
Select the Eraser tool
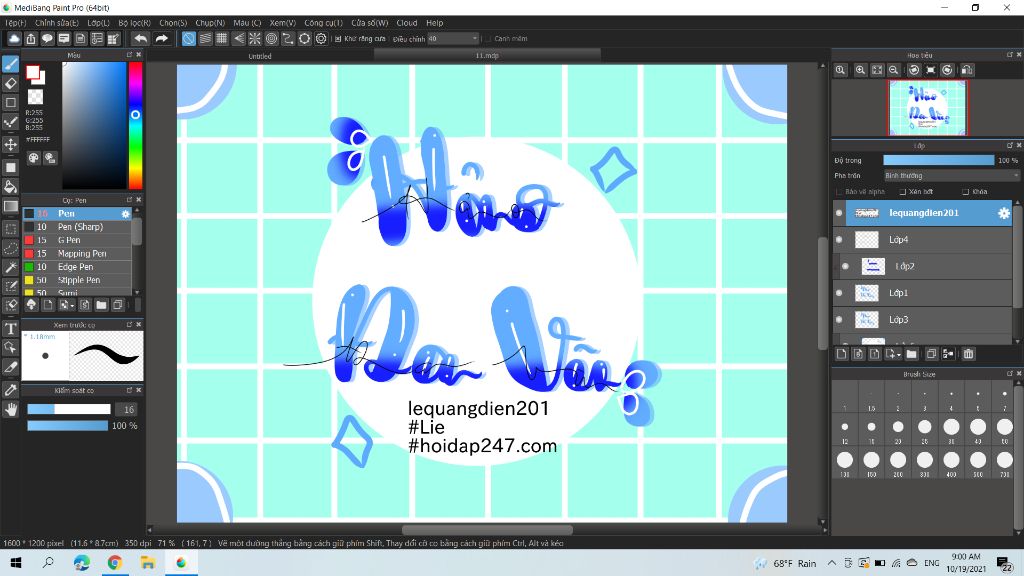click(10, 84)
